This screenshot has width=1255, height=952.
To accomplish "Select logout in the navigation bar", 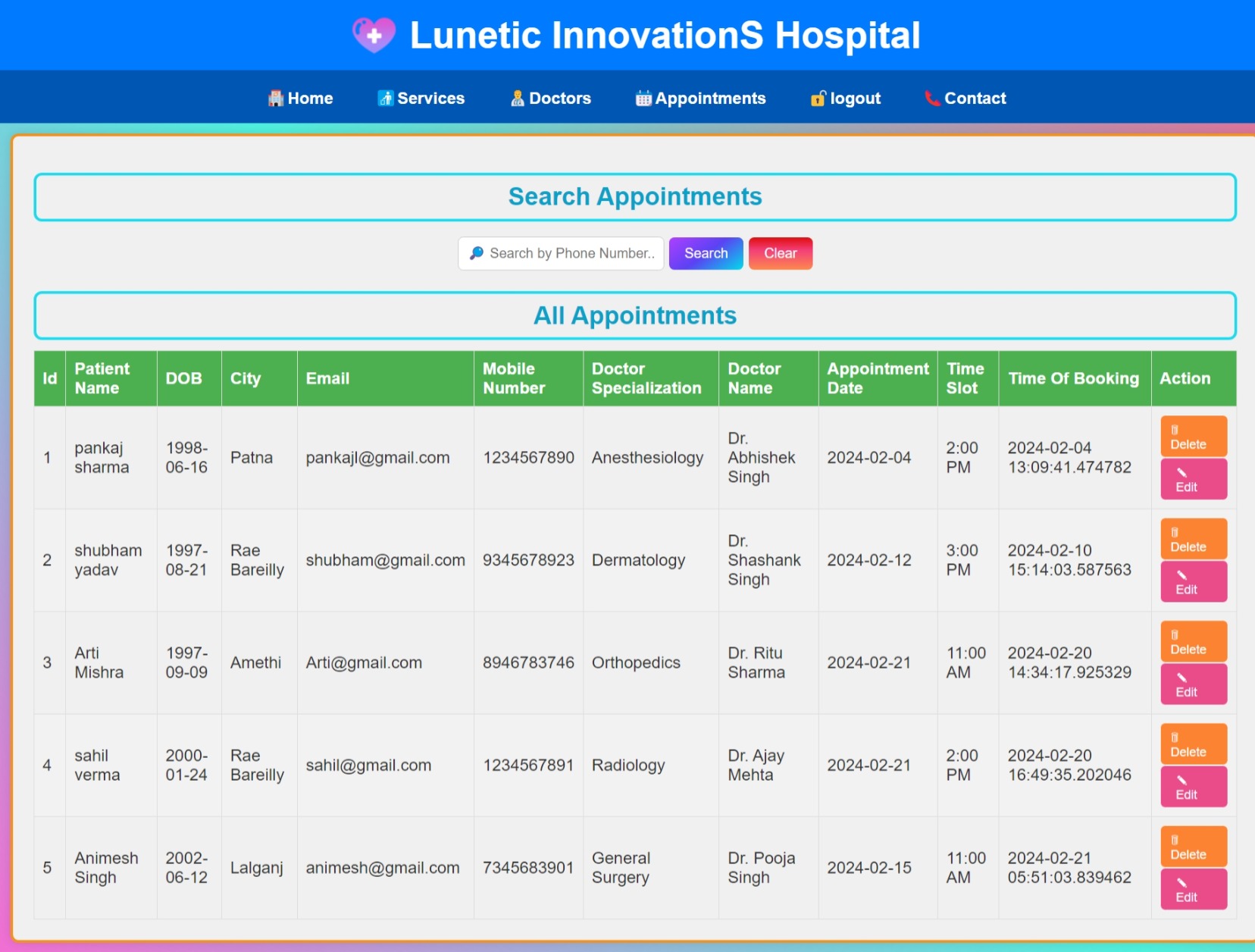I will 846,99.
